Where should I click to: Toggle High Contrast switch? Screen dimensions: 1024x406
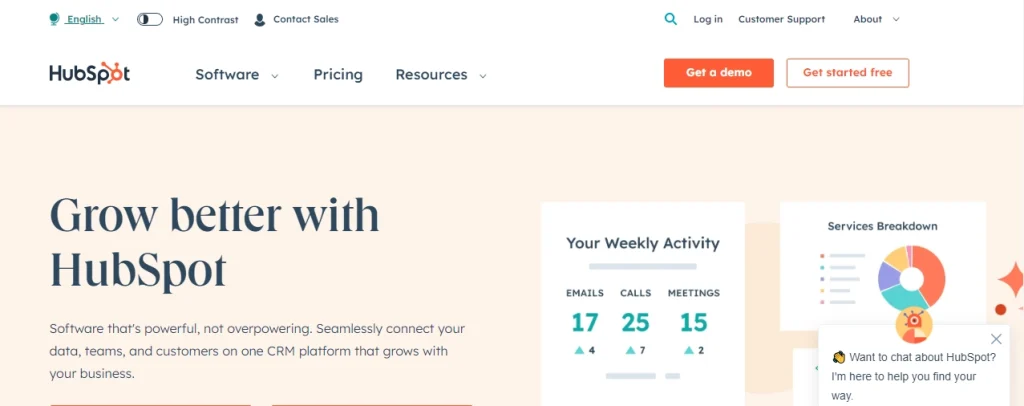tap(150, 19)
